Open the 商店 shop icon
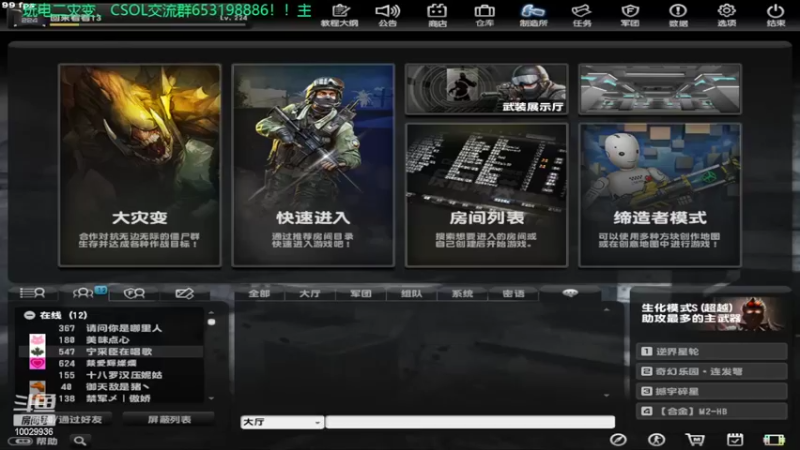The image size is (800, 450). tap(437, 15)
